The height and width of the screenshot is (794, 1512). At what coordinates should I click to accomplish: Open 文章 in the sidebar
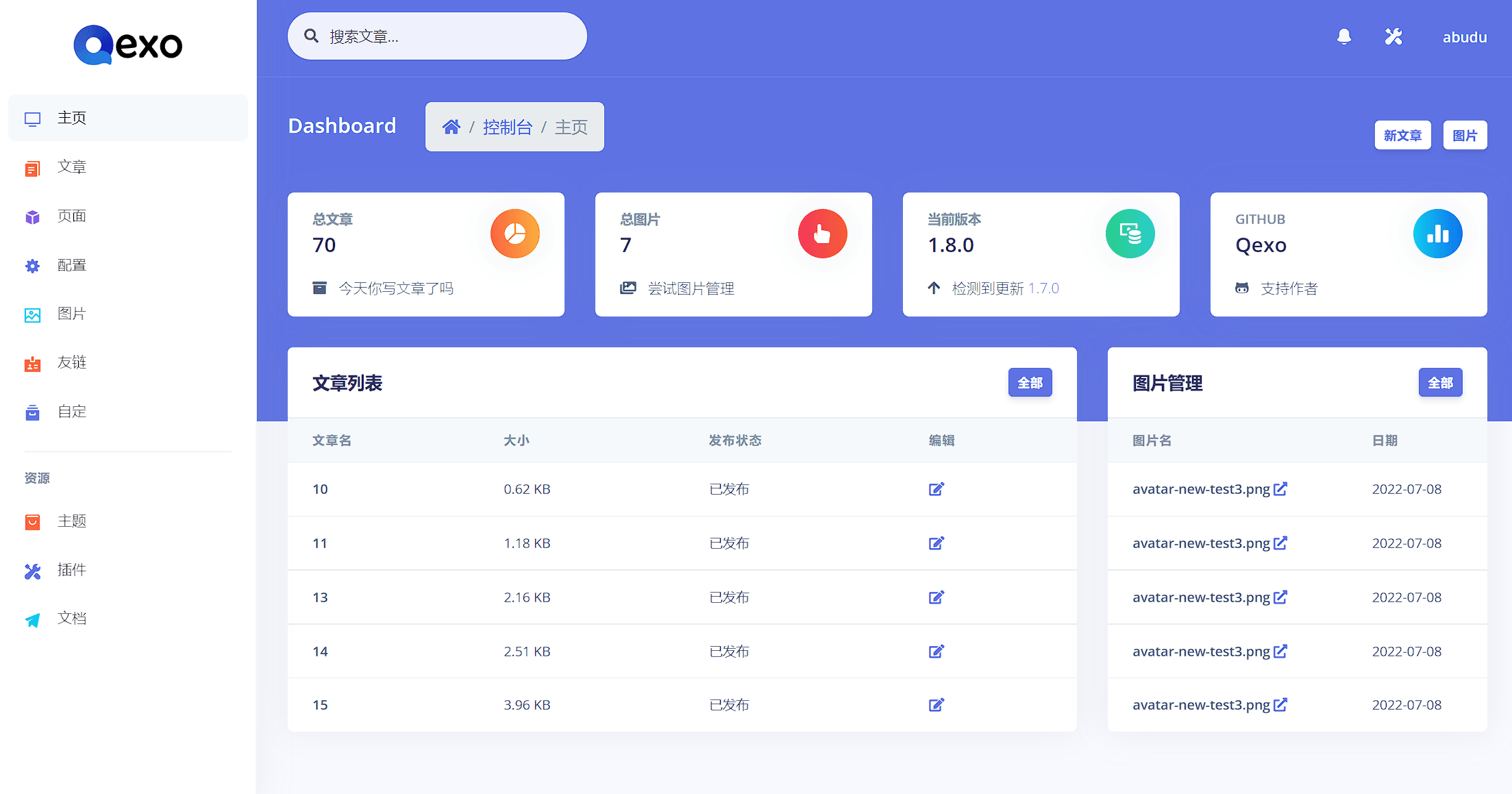[x=71, y=167]
